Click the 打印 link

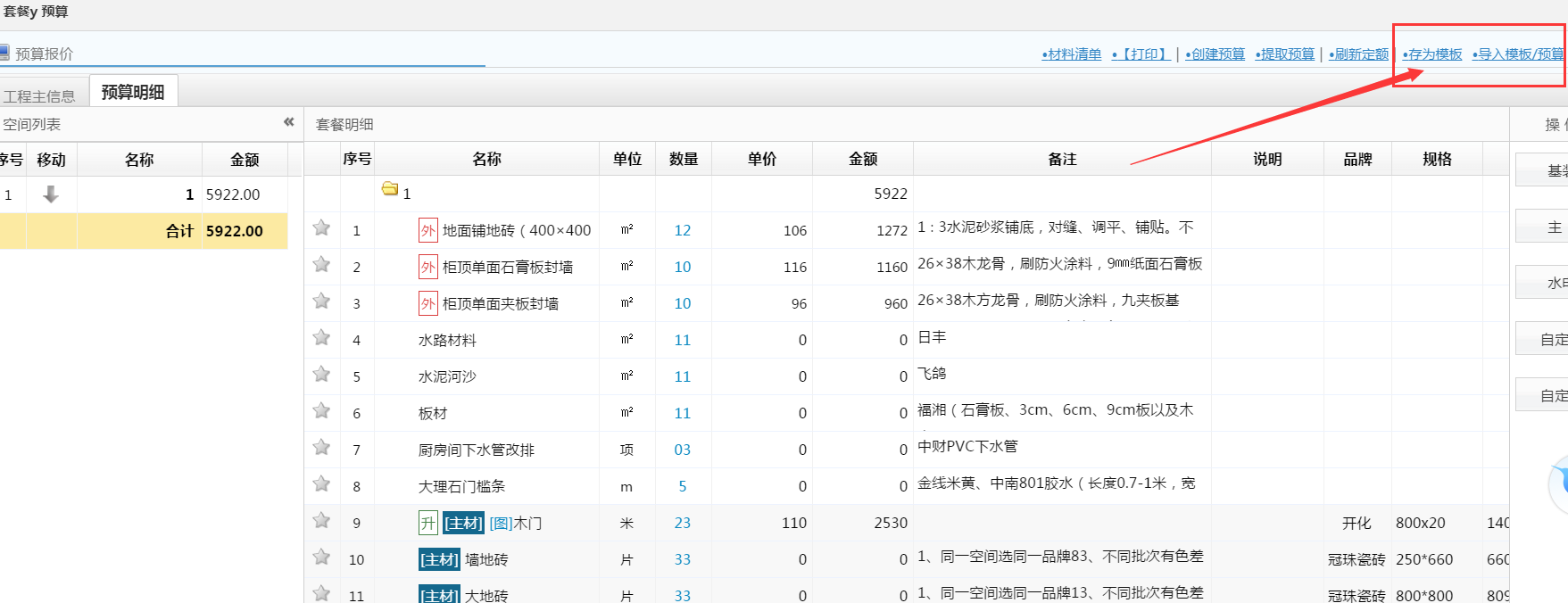click(1141, 54)
